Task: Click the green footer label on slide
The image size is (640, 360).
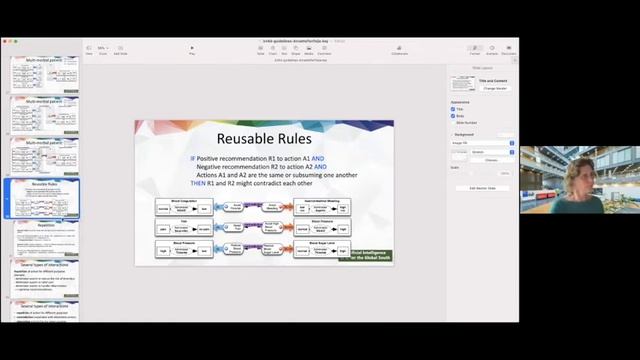Action: [365, 256]
